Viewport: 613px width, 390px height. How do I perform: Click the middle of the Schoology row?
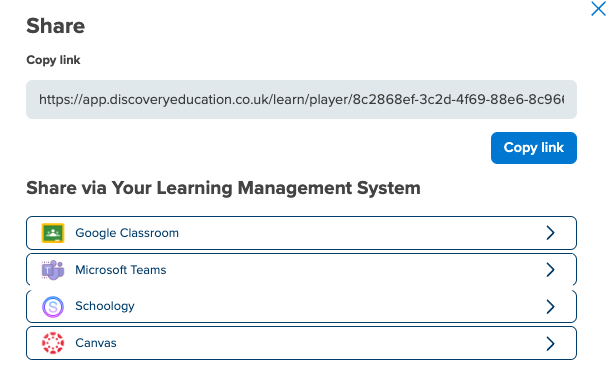coord(301,306)
